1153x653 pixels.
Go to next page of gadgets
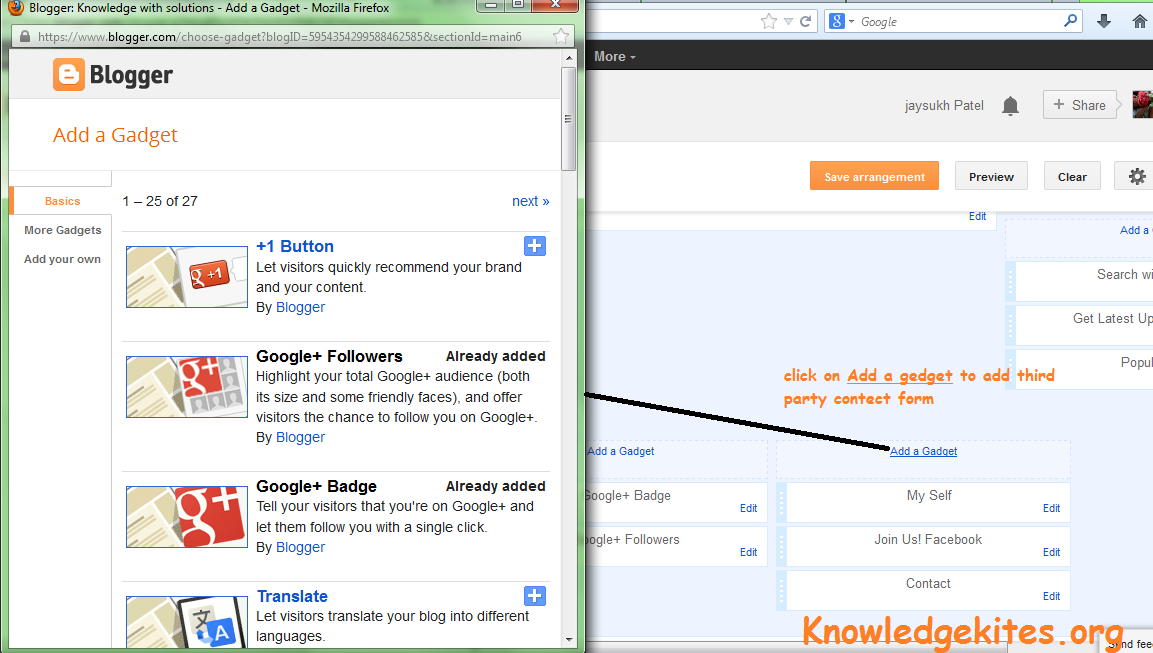coord(530,201)
